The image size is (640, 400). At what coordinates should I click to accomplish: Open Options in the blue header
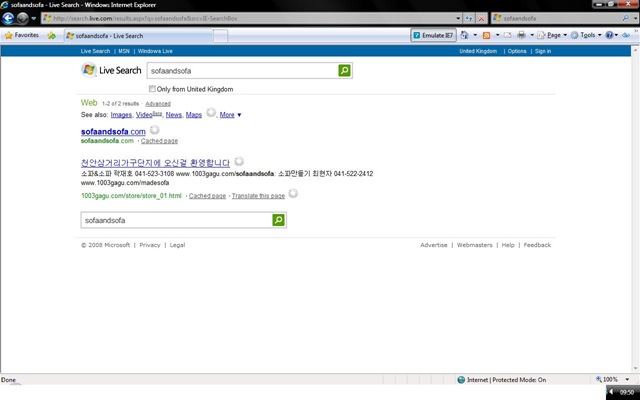tap(517, 51)
